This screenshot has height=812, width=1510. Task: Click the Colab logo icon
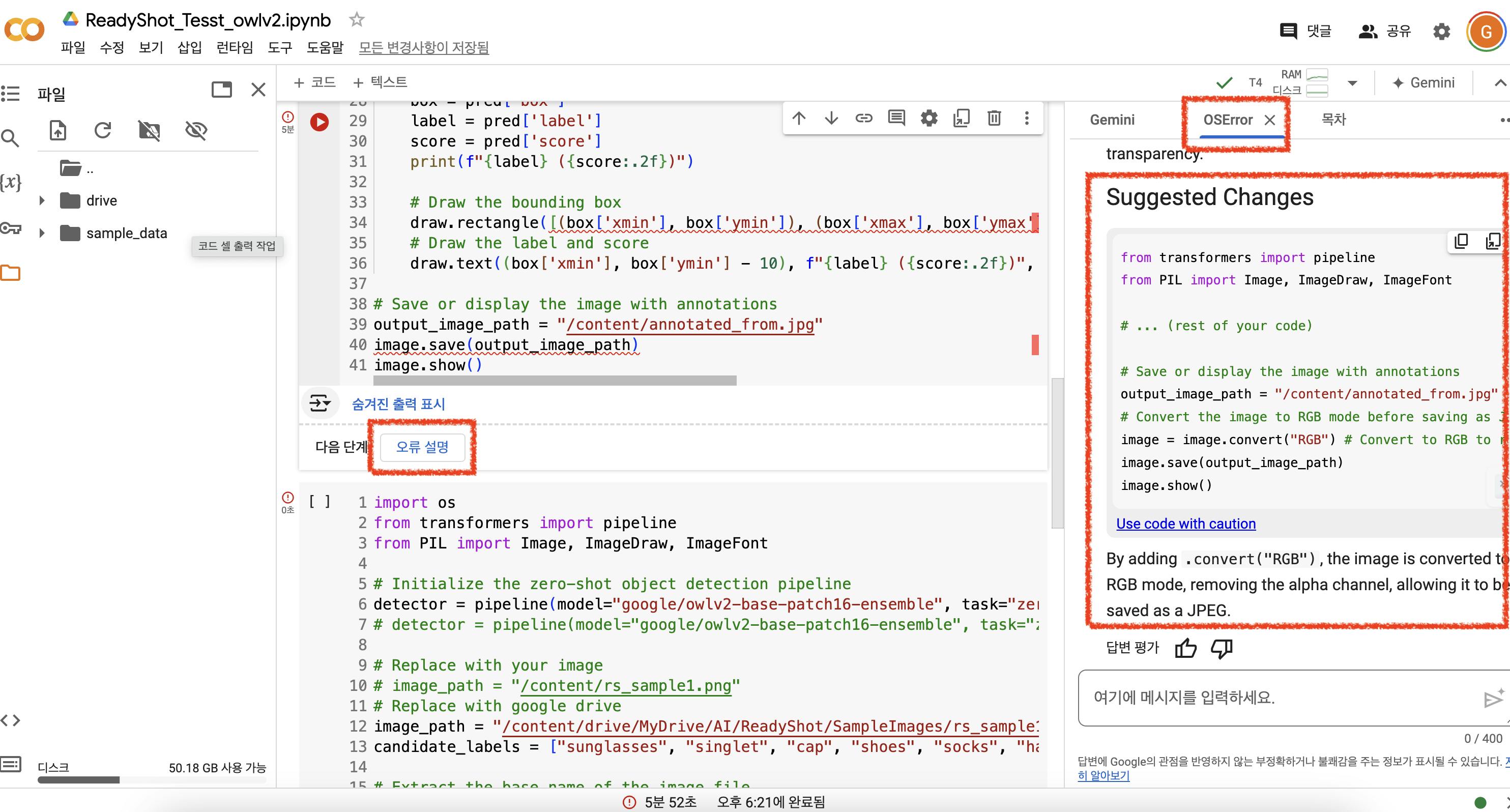[x=24, y=30]
